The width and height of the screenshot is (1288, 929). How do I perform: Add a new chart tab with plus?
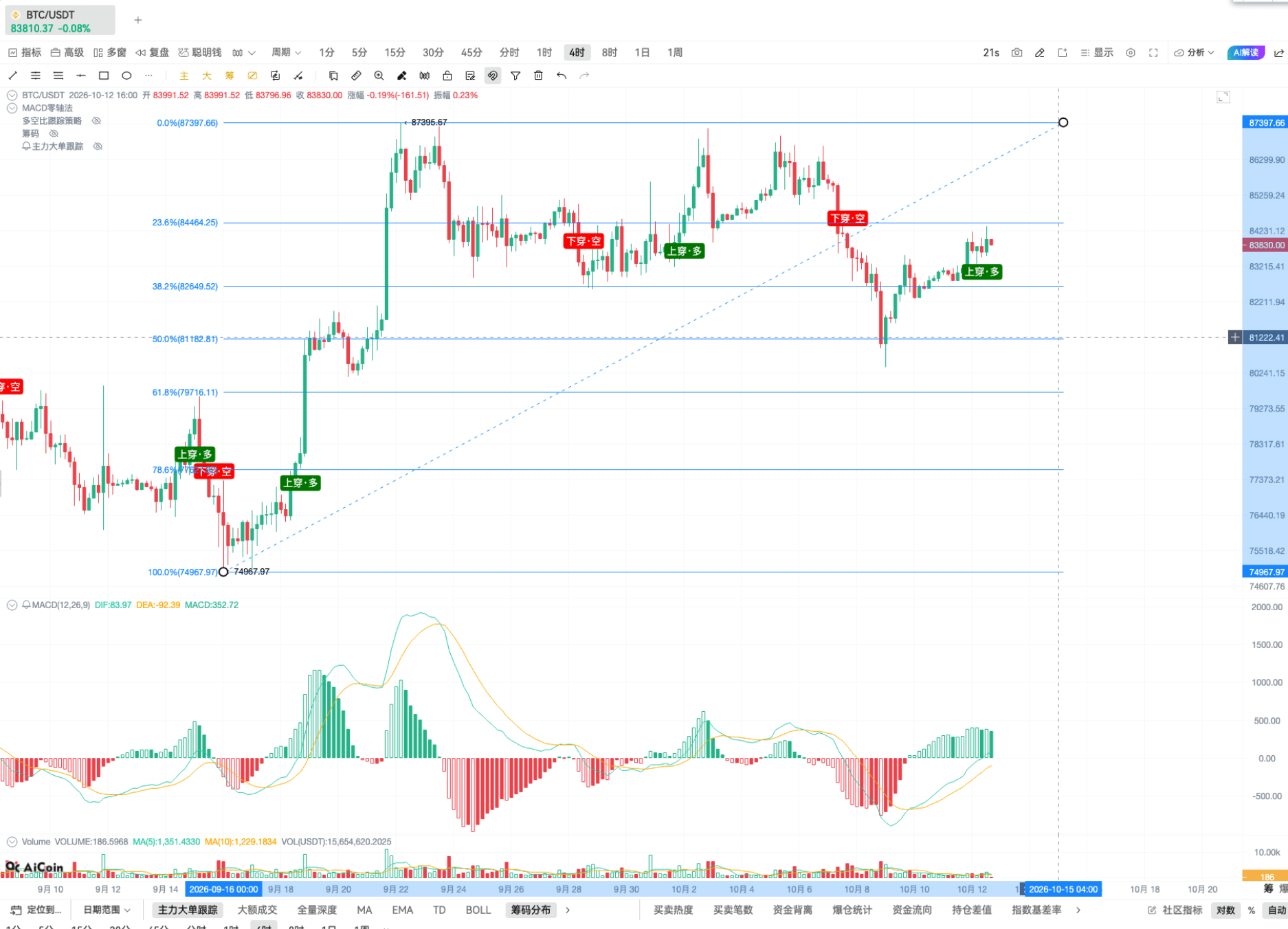click(137, 20)
